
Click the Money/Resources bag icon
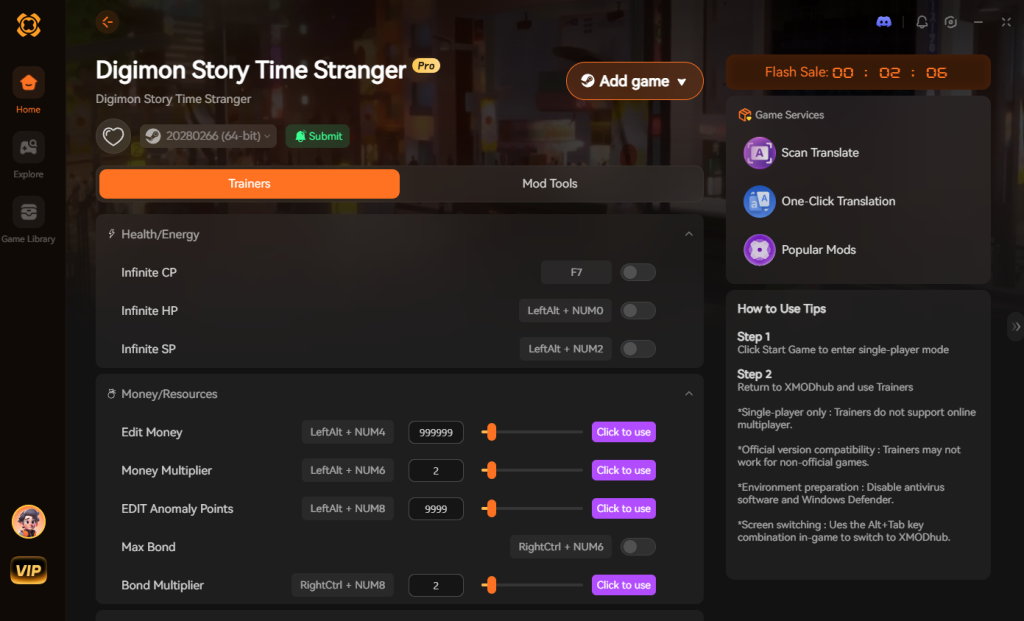(x=112, y=394)
